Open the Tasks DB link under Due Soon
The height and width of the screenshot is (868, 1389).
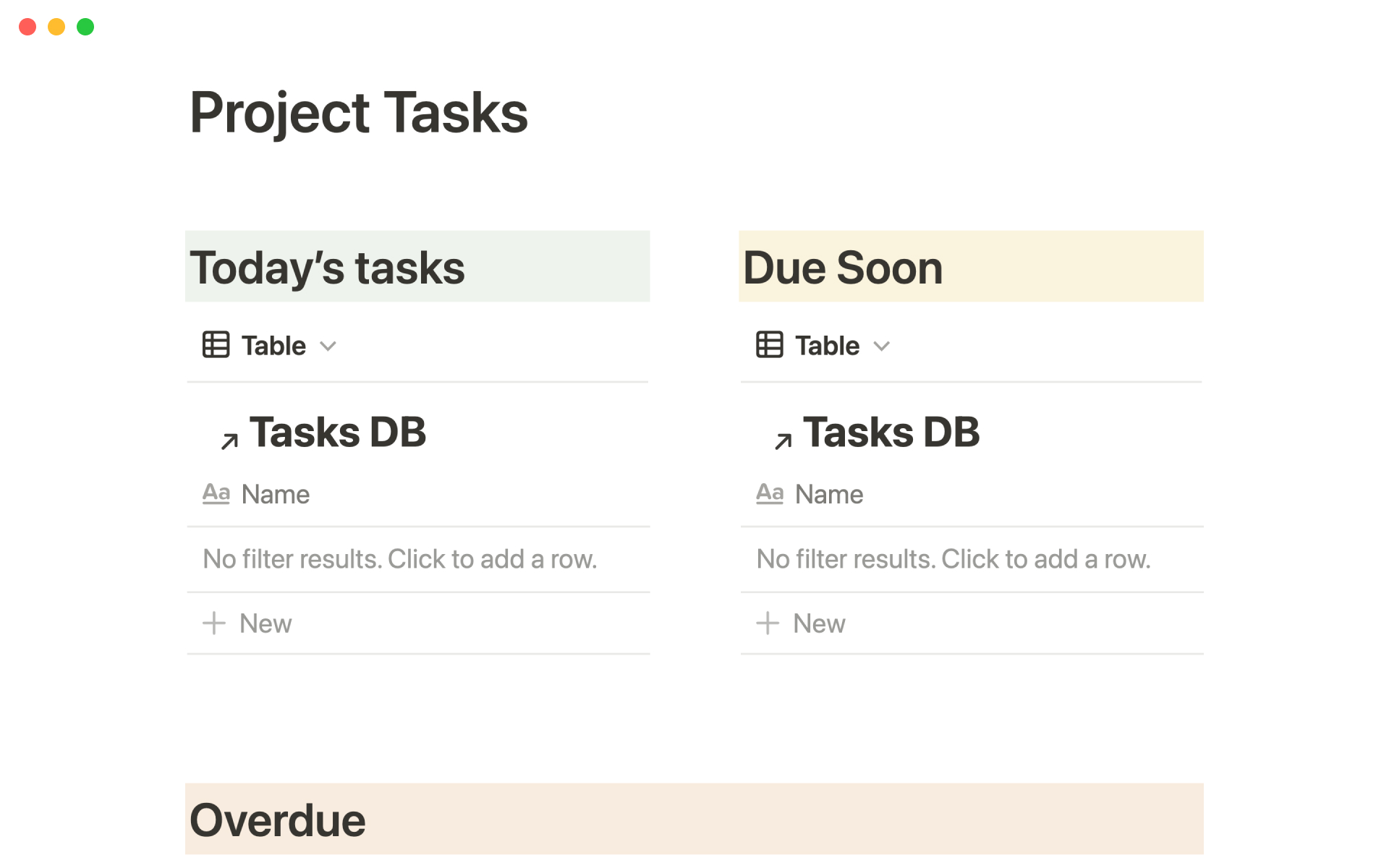coord(891,433)
